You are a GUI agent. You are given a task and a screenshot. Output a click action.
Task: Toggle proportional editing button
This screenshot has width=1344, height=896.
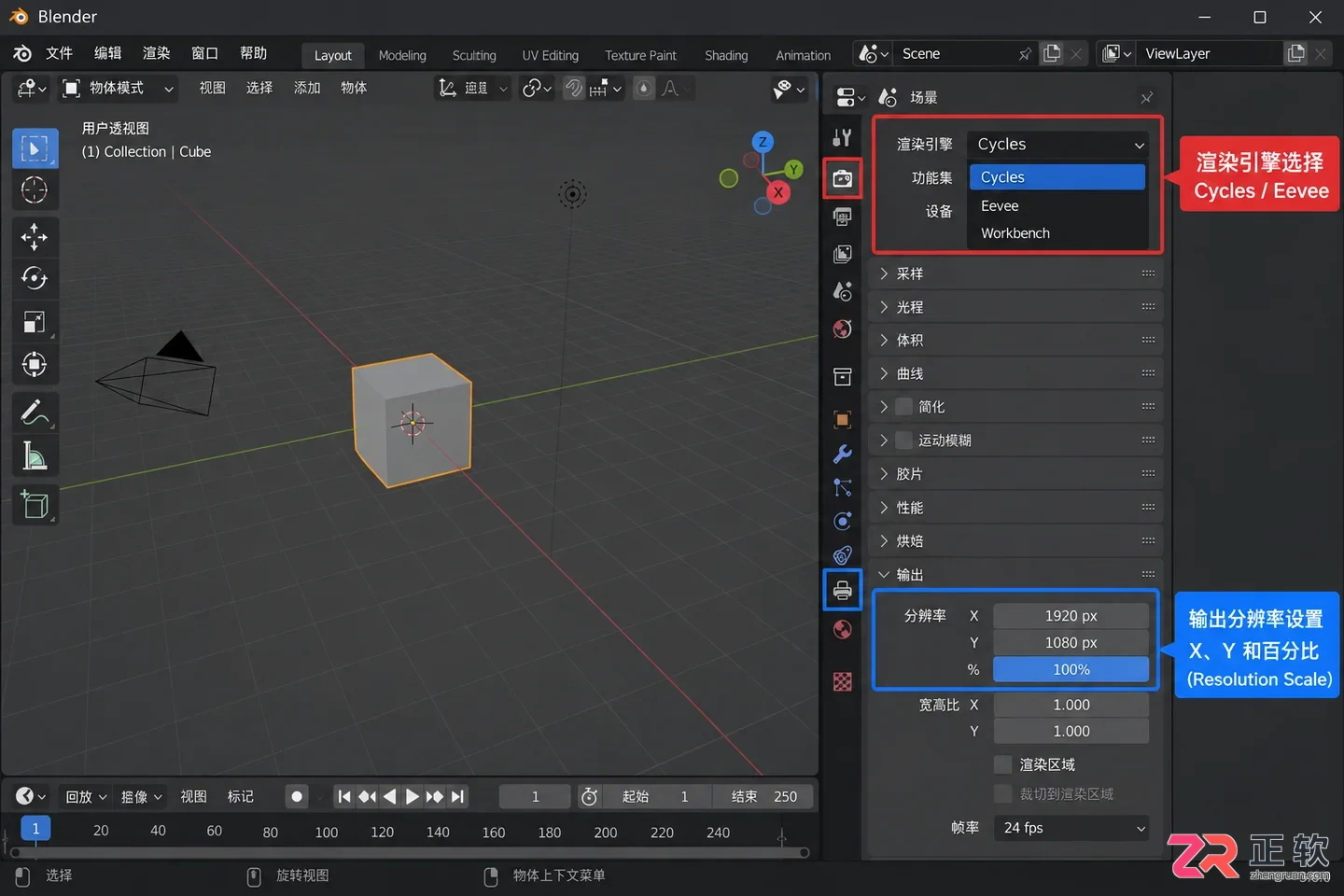[x=644, y=88]
